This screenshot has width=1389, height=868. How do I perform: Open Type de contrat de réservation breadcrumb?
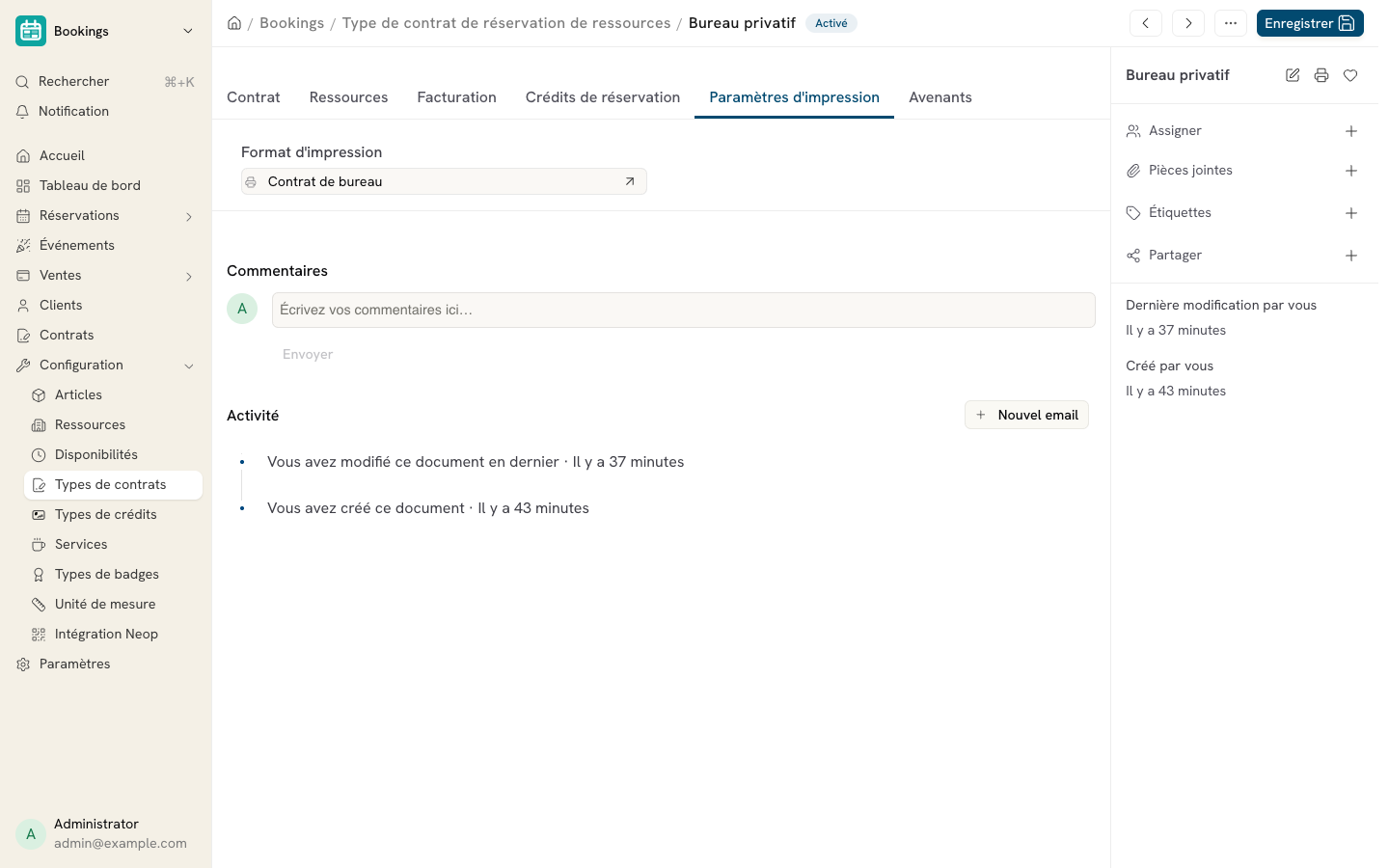click(x=506, y=23)
